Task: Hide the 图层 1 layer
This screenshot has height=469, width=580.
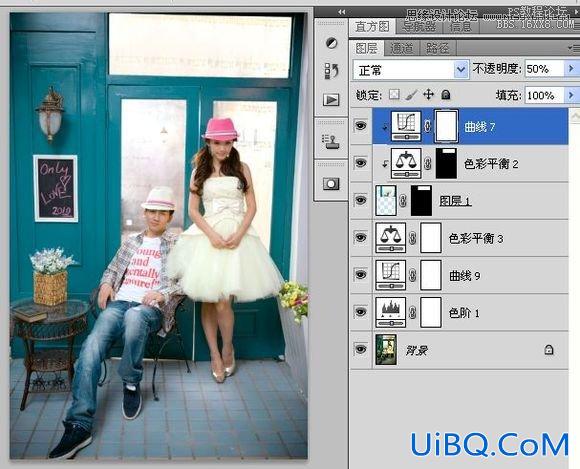Action: tap(361, 200)
